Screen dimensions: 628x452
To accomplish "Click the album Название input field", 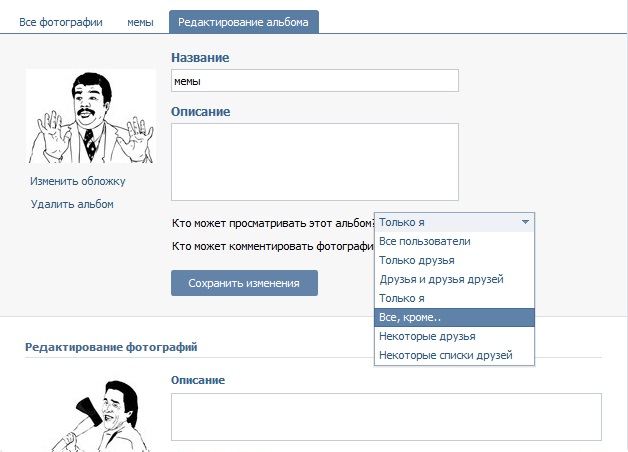I will 315,81.
